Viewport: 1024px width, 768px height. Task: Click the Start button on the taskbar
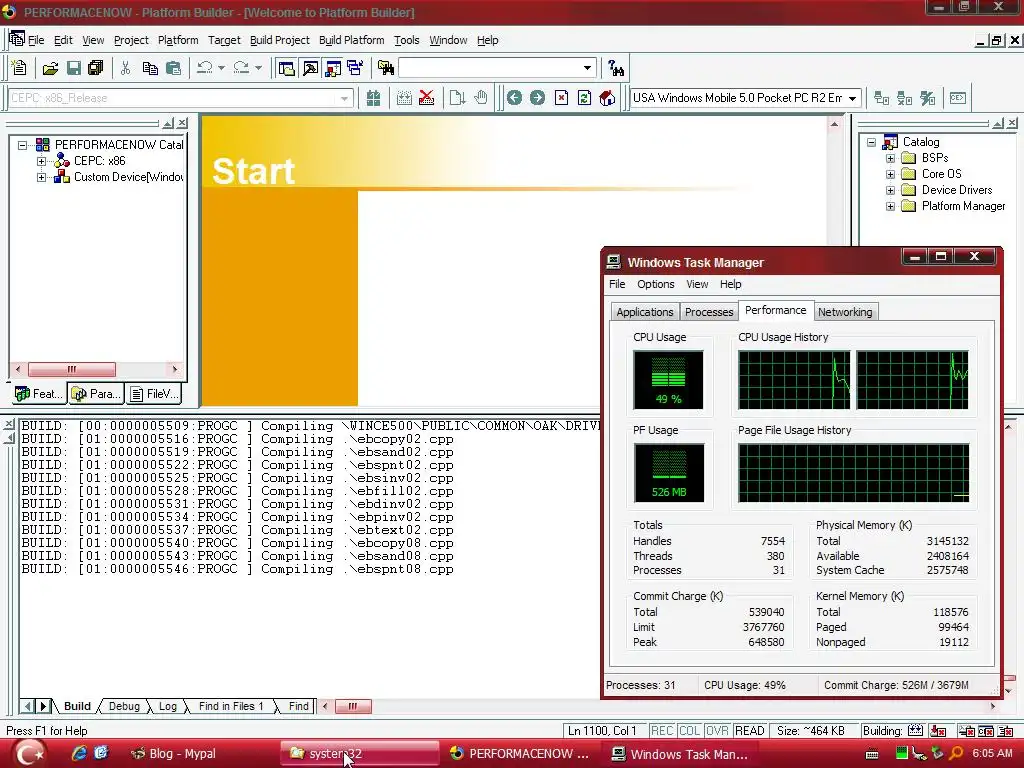[29, 754]
